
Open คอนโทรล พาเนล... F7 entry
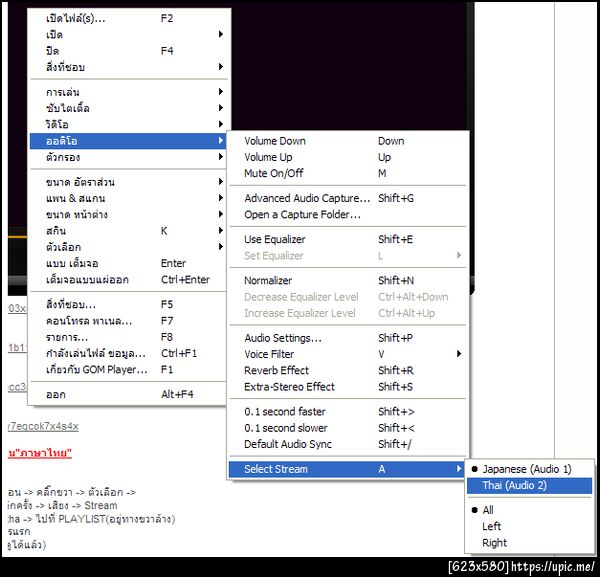(x=128, y=321)
